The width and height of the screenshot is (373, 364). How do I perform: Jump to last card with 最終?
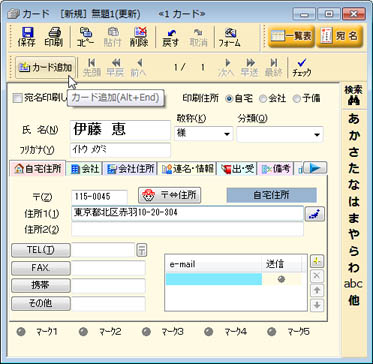click(x=274, y=68)
